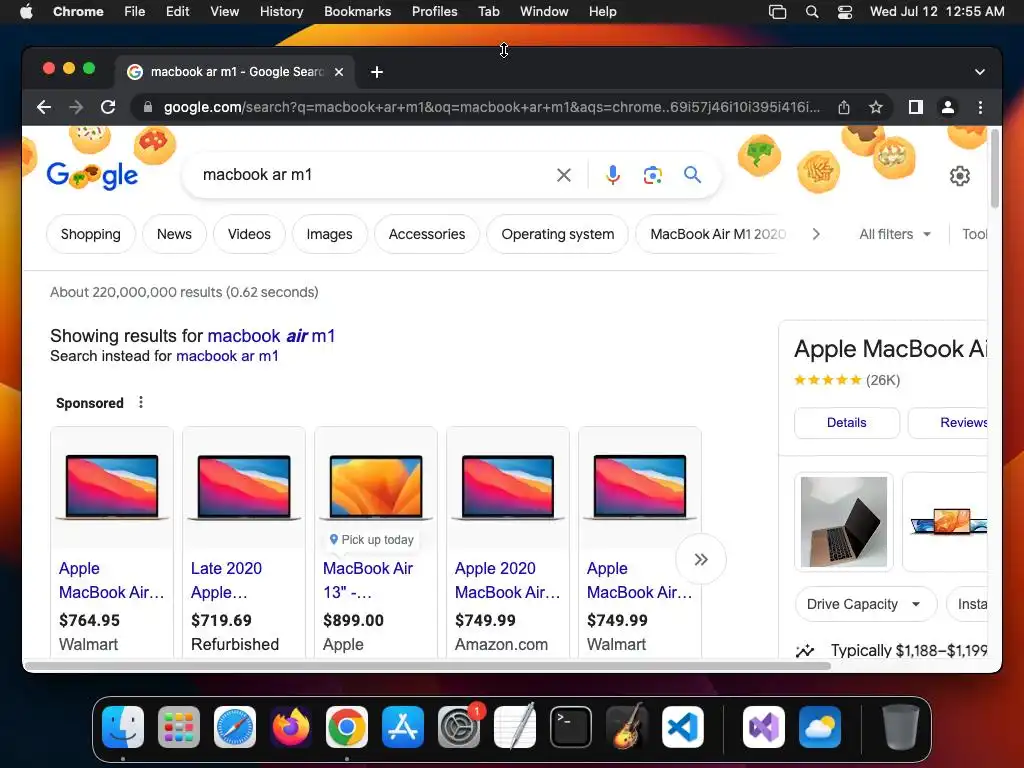Open a new tab with plus button
This screenshot has height=768, width=1024.
point(377,72)
